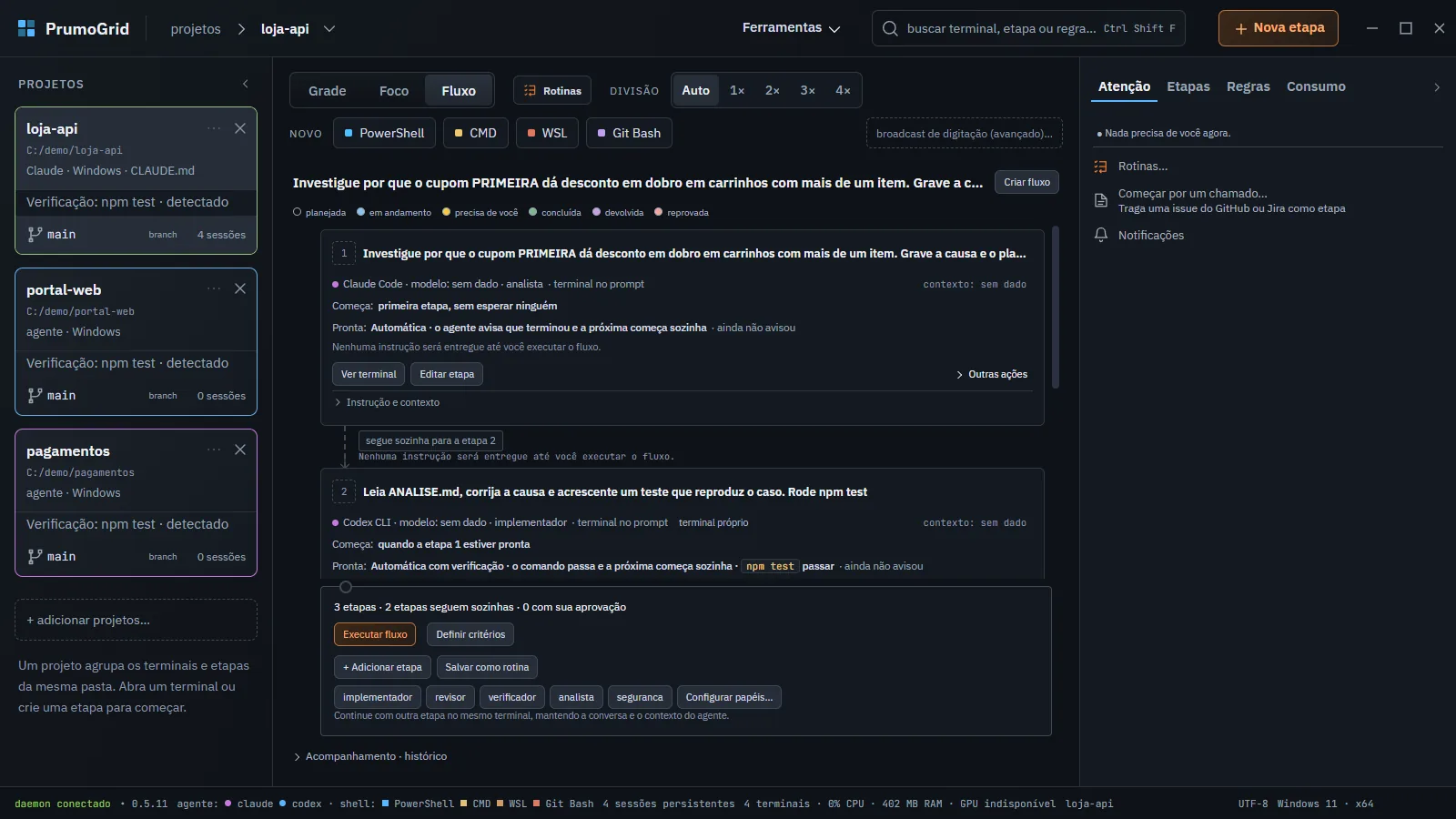Open the pagamentos card's three-dot menu
This screenshot has width=1456, height=819.
[x=214, y=450]
